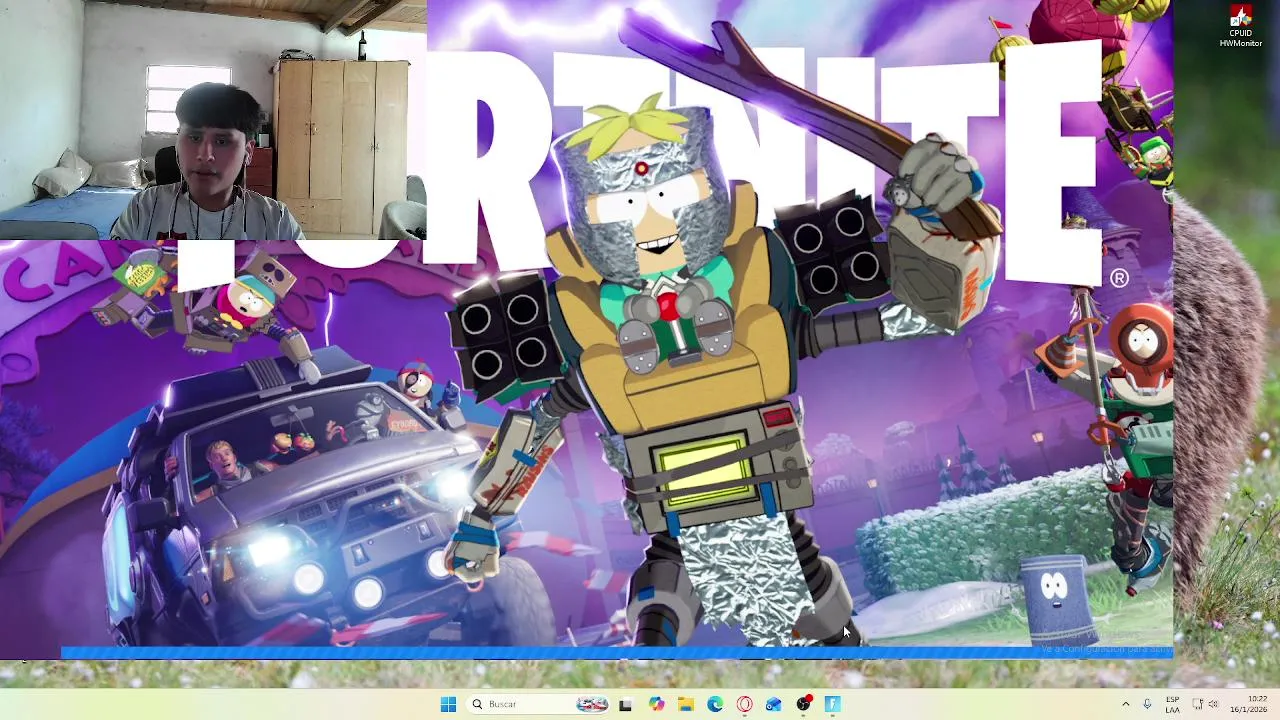Open volume control tray icon
The height and width of the screenshot is (720, 1280).
1215,704
